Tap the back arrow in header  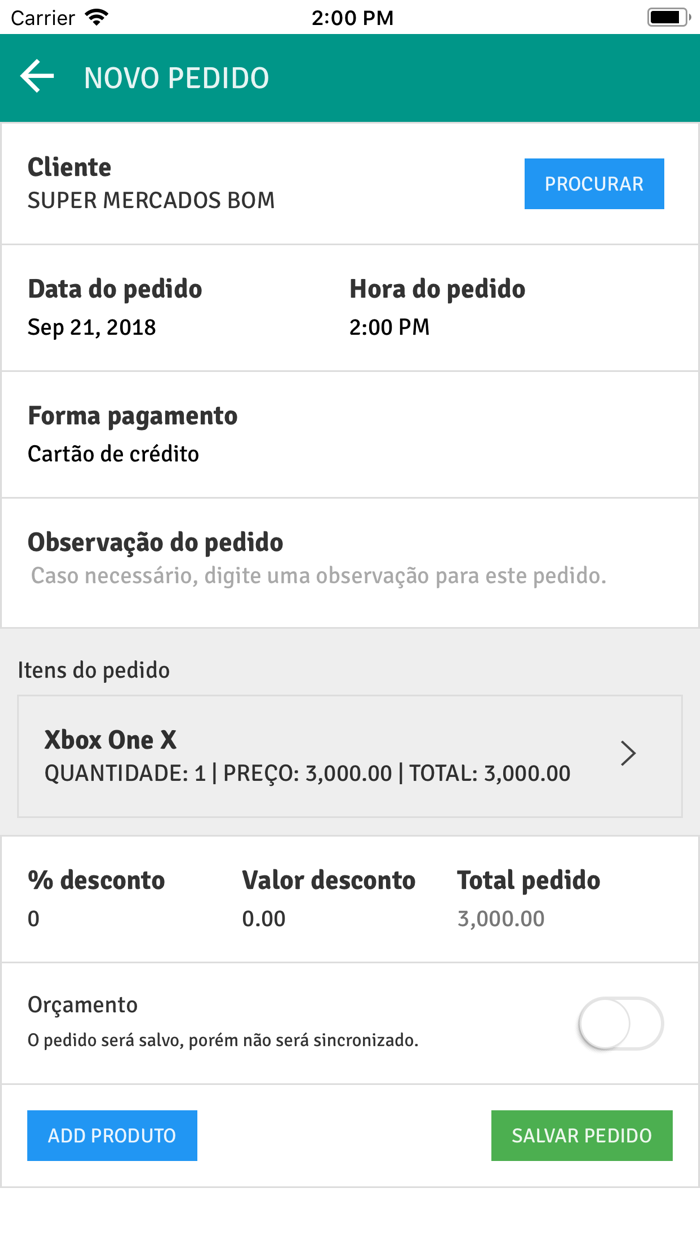click(x=37, y=77)
